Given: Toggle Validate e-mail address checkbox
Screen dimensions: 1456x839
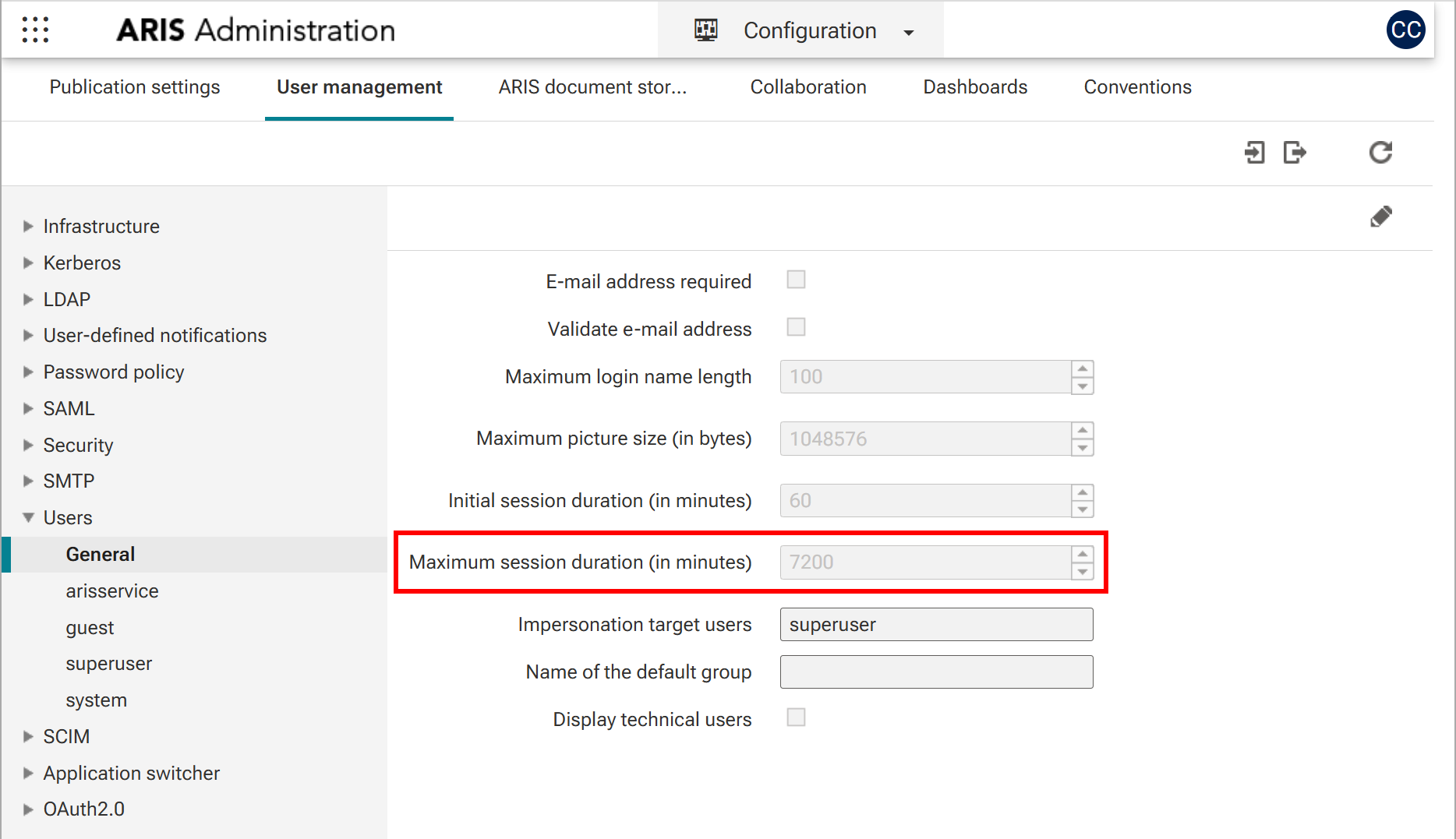Looking at the screenshot, I should [796, 327].
